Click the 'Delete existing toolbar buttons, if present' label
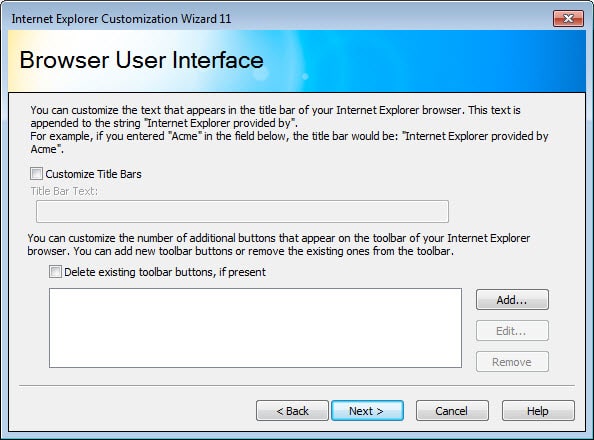The image size is (594, 440). (165, 272)
